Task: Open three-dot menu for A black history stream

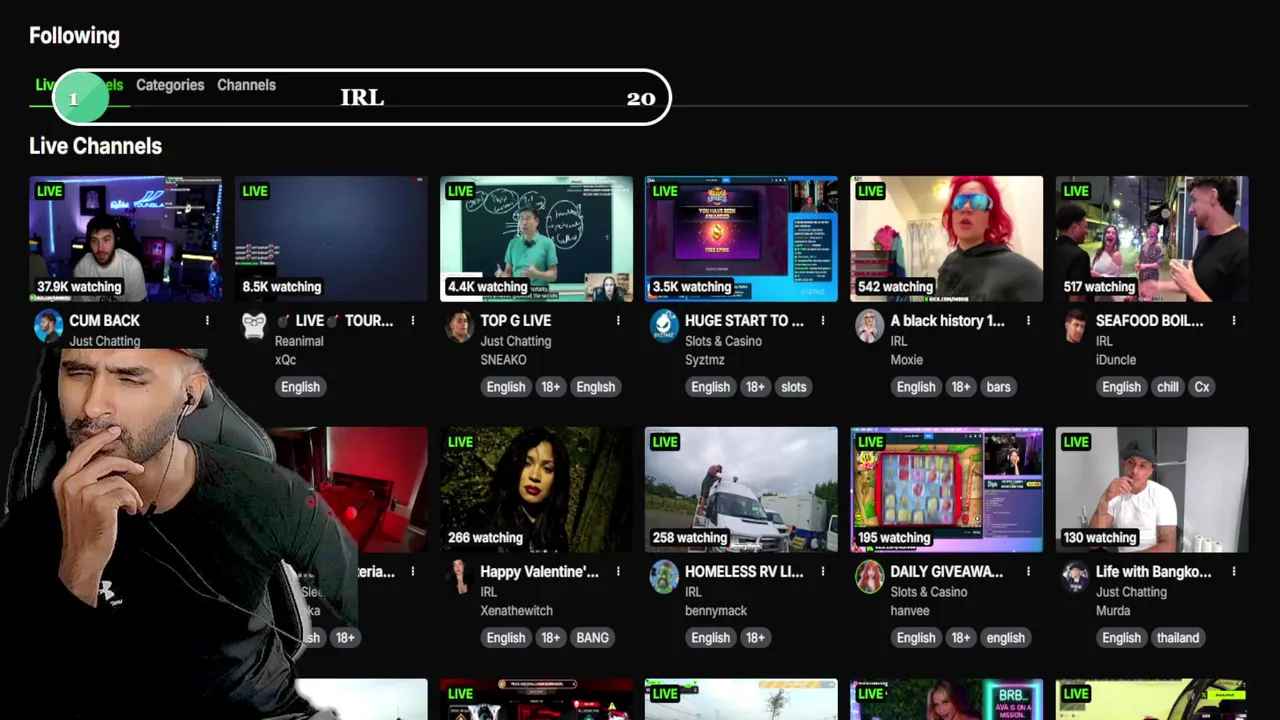Action: [x=1028, y=321]
